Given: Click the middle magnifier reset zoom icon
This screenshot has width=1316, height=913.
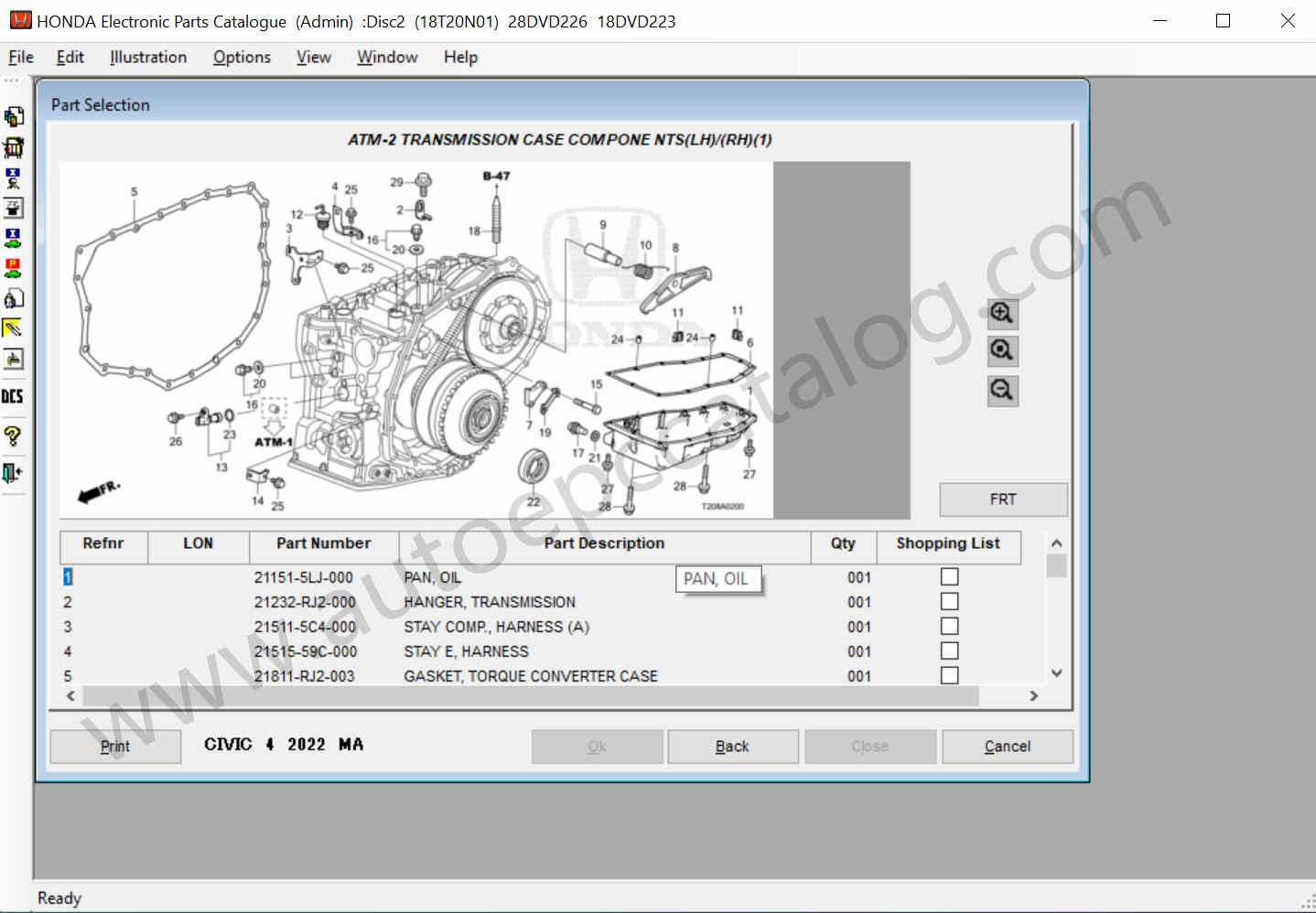Looking at the screenshot, I should (x=1002, y=351).
